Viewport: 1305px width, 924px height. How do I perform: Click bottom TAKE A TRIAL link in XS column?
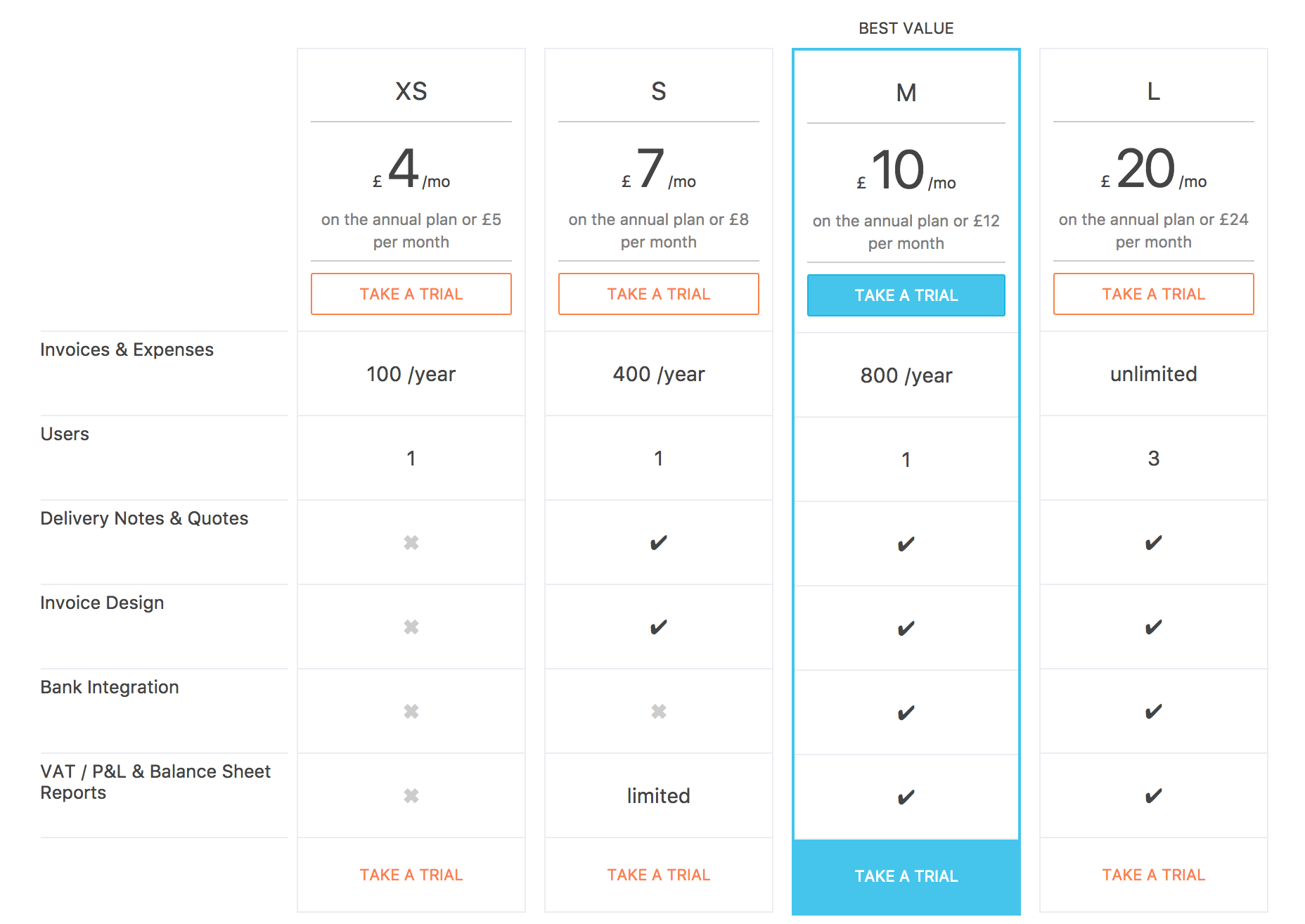411,875
